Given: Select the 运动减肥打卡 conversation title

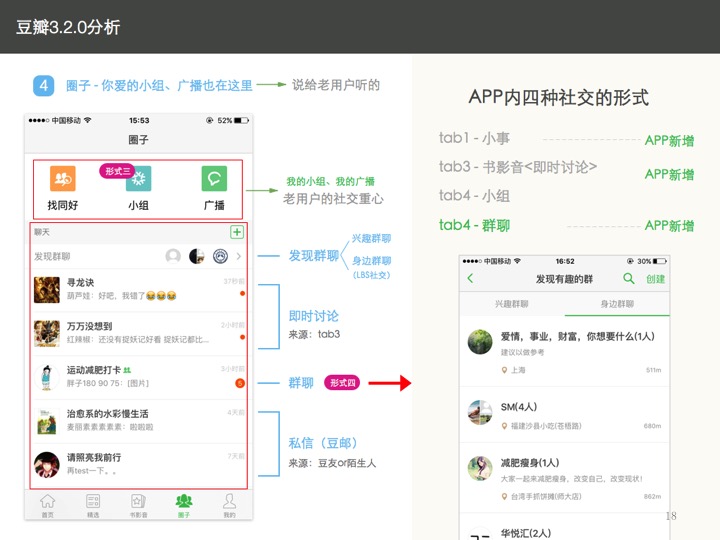Looking at the screenshot, I should point(94,370).
